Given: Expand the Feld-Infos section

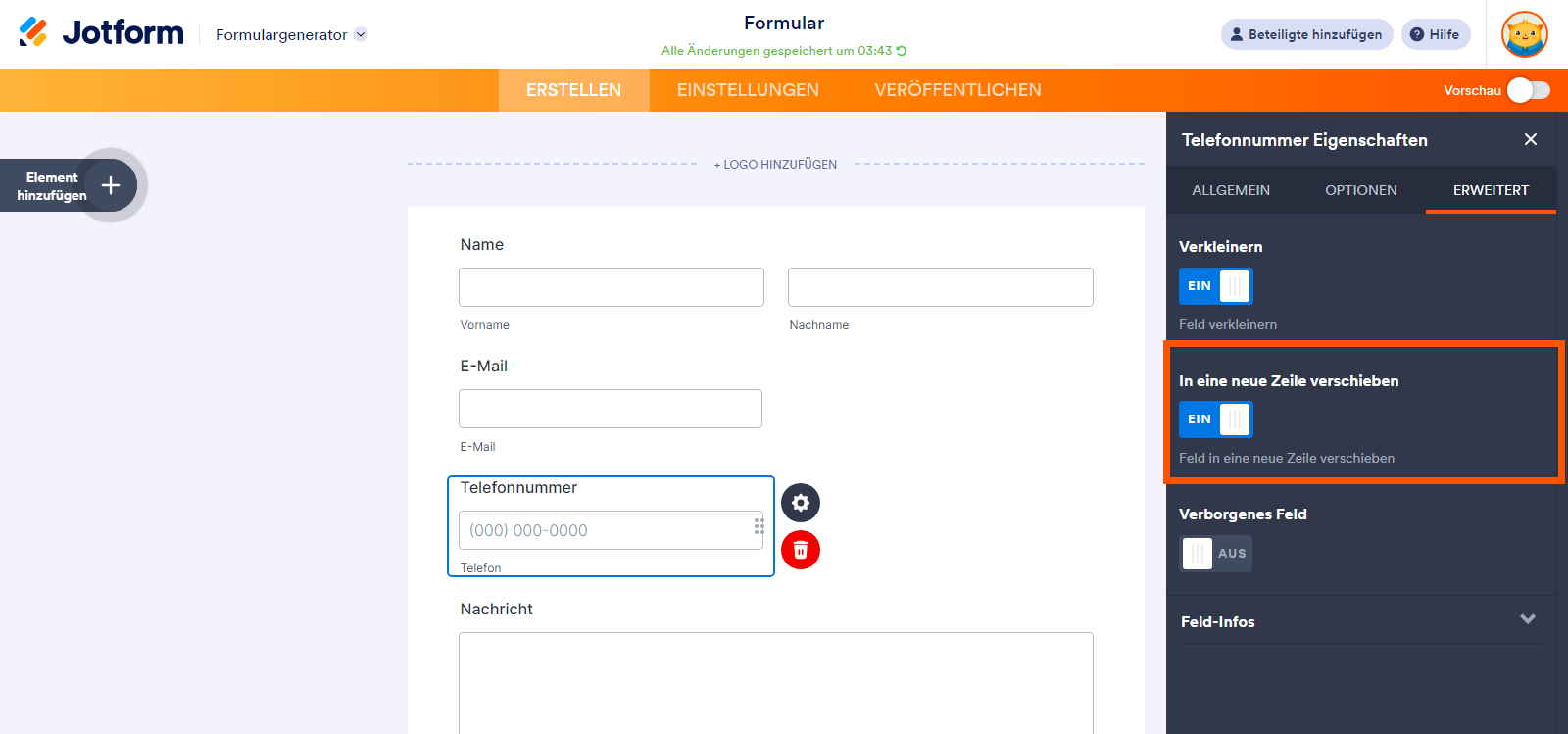Looking at the screenshot, I should (1527, 619).
